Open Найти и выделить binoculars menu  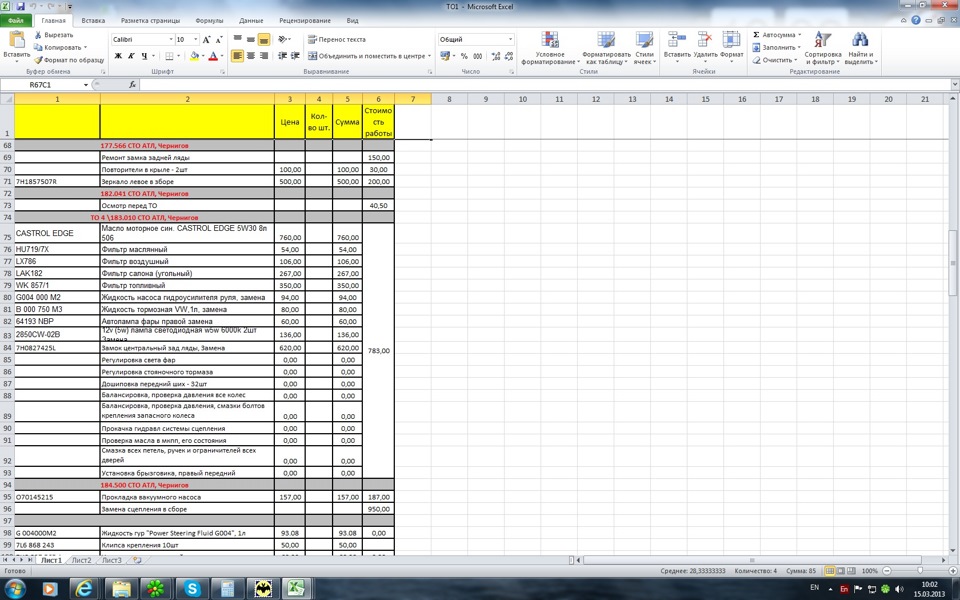point(861,48)
